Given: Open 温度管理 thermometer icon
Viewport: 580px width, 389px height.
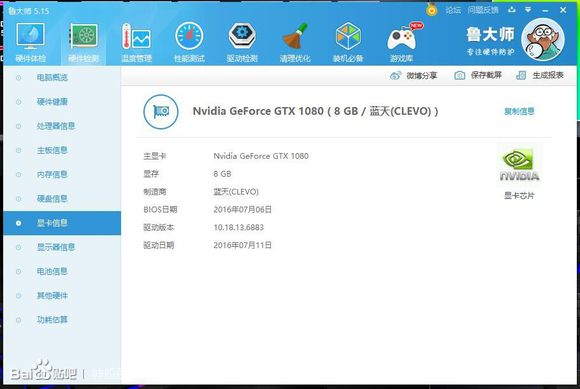Looking at the screenshot, I should 136,37.
